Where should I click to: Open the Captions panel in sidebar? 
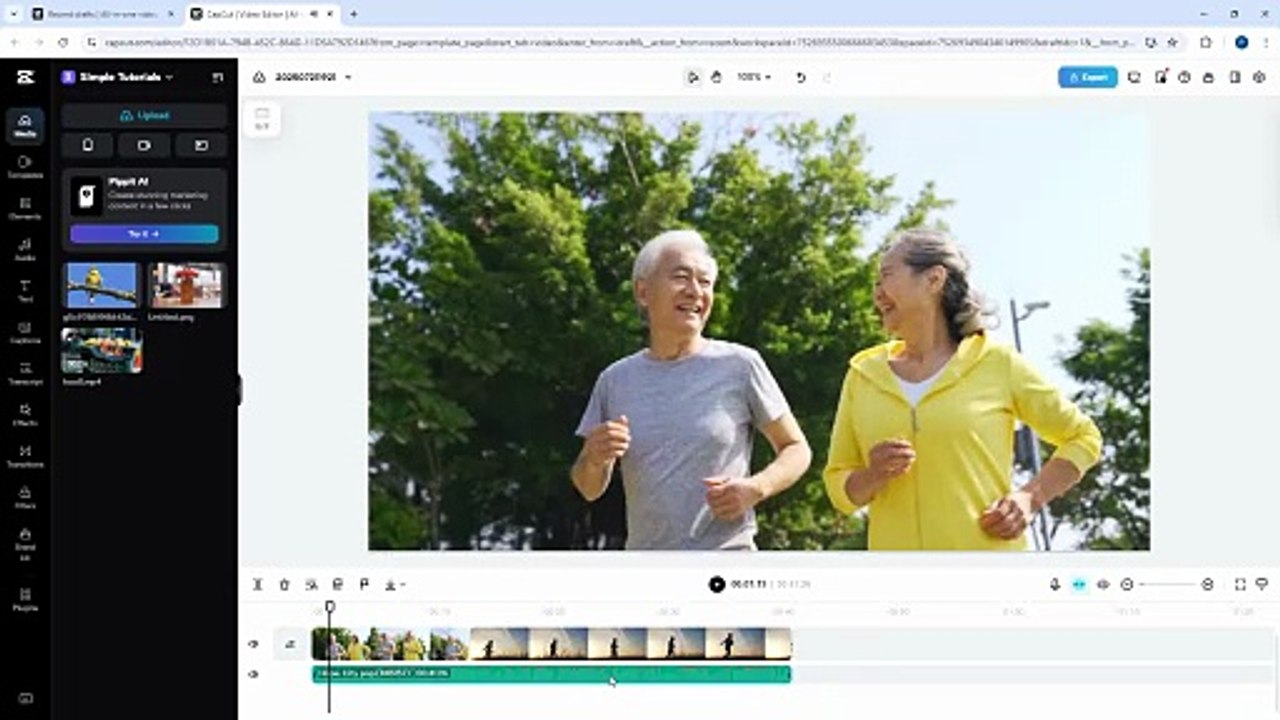pyautogui.click(x=25, y=332)
